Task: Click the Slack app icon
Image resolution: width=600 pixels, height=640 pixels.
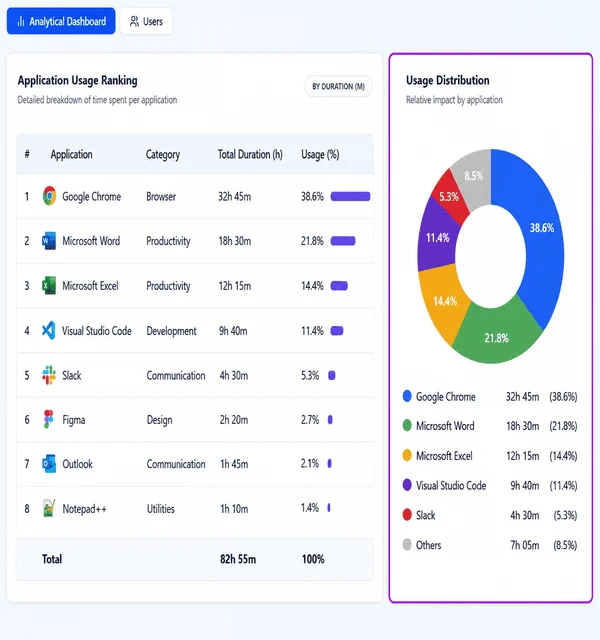Action: point(49,375)
